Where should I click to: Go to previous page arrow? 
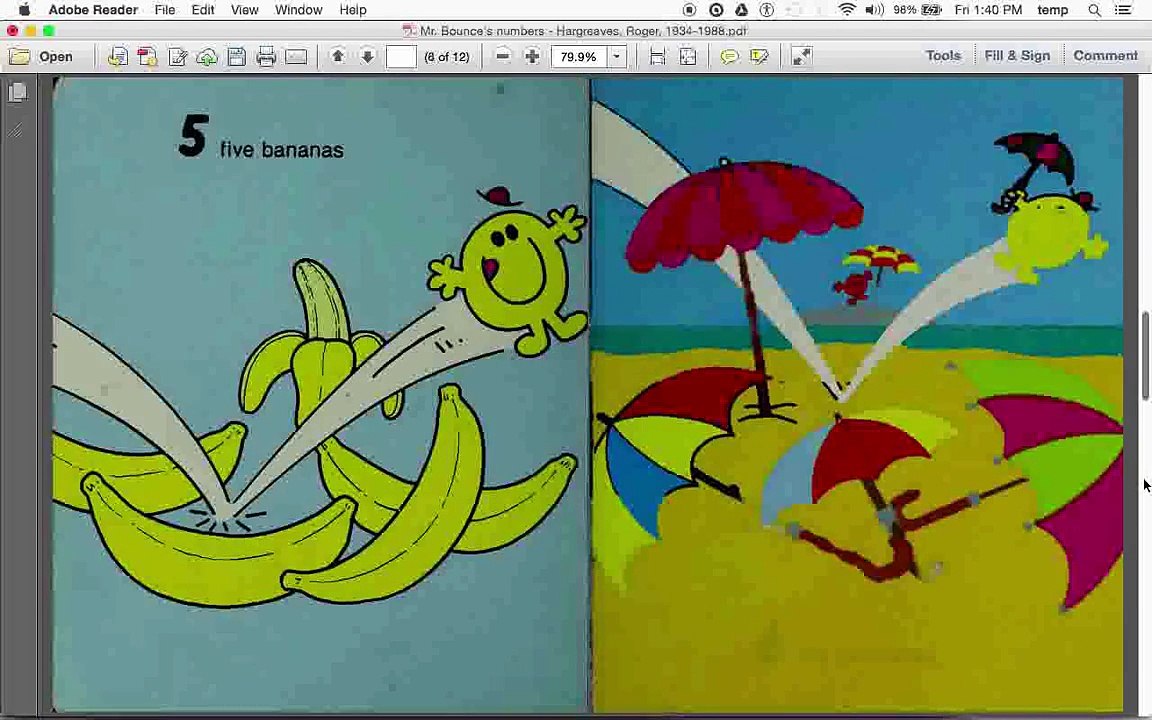click(338, 56)
